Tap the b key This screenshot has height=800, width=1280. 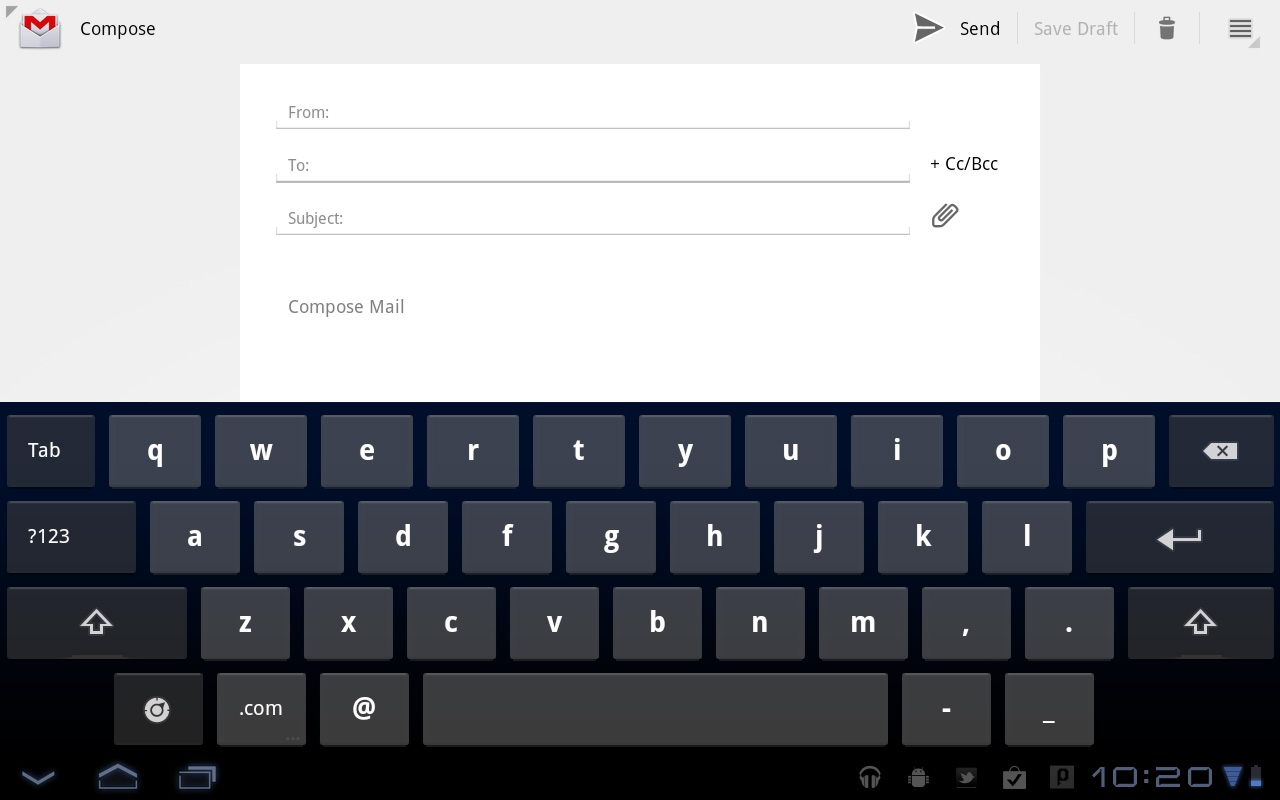[657, 623]
